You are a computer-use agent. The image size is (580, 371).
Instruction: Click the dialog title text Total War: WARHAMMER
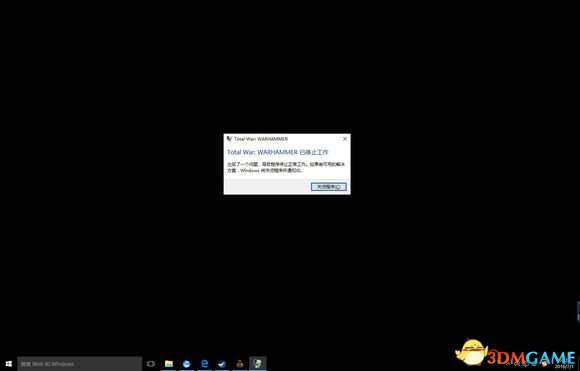pos(261,139)
